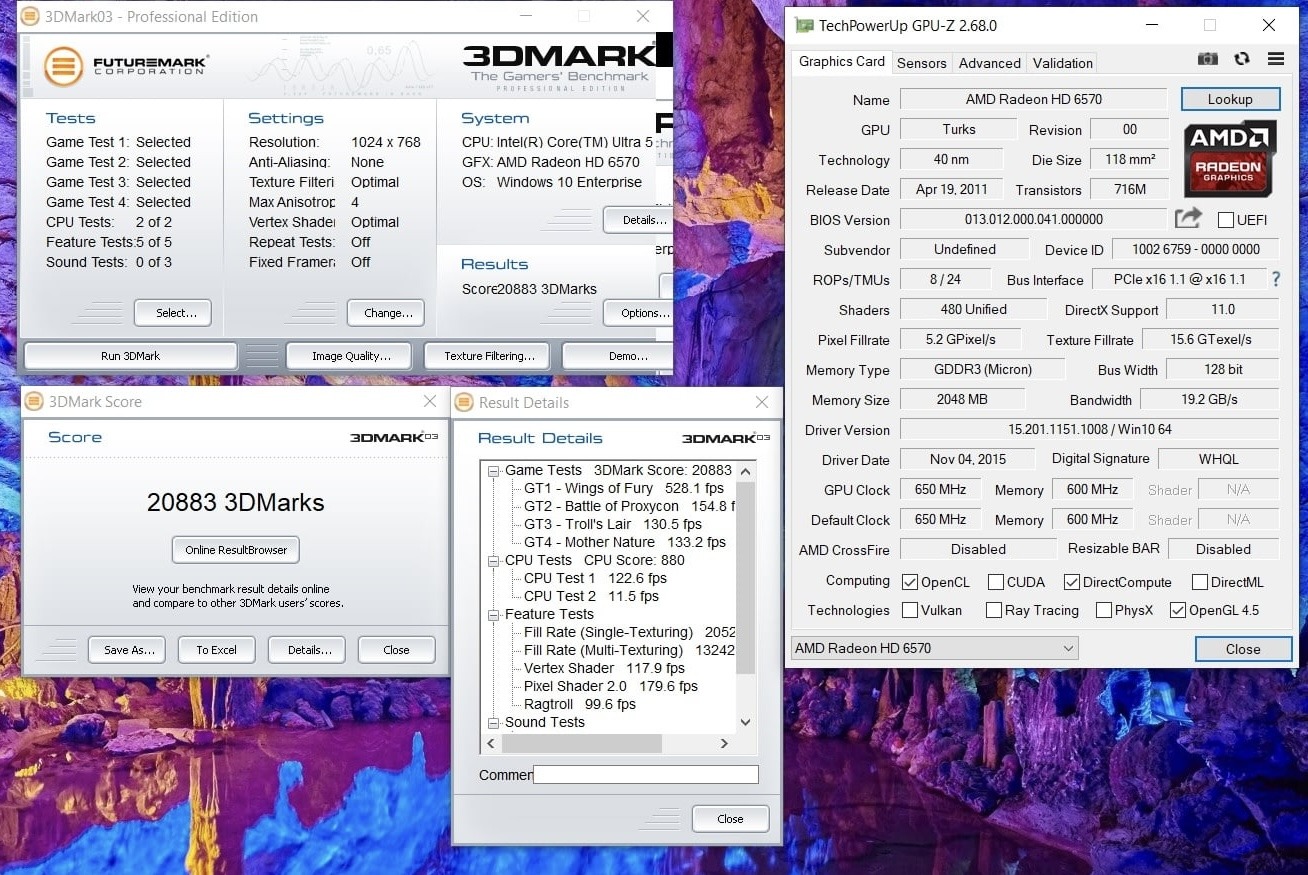Click Close button in Result Details window
The width and height of the screenshot is (1308, 875).
click(x=730, y=819)
